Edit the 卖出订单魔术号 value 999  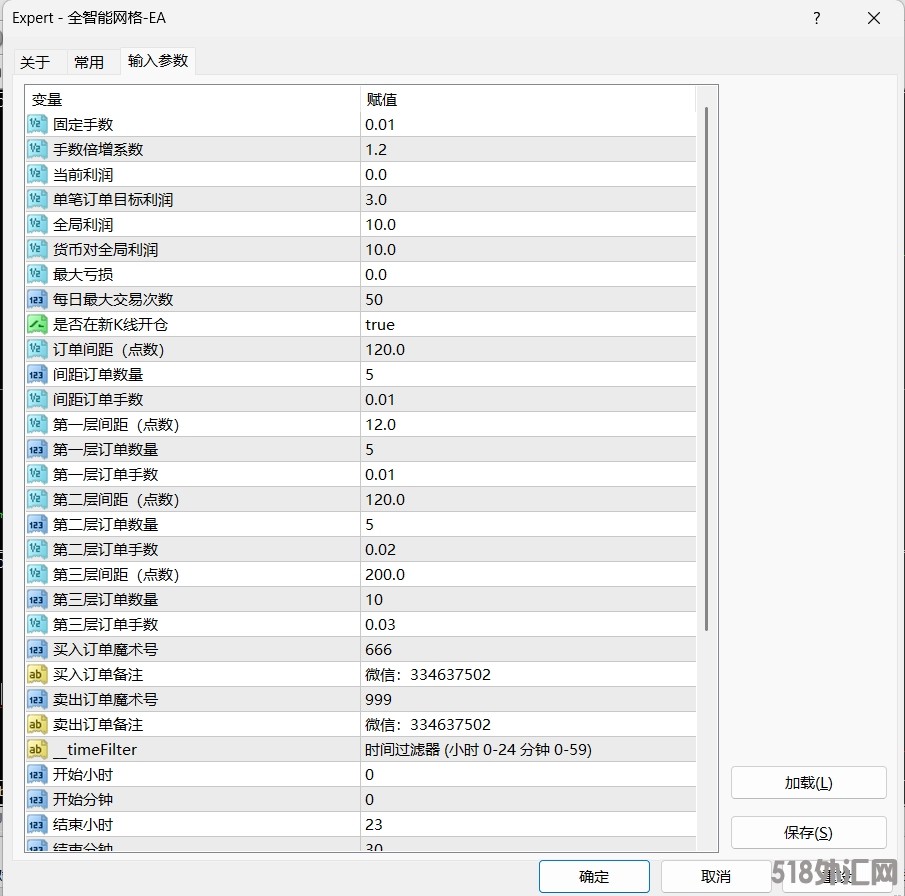[528, 699]
